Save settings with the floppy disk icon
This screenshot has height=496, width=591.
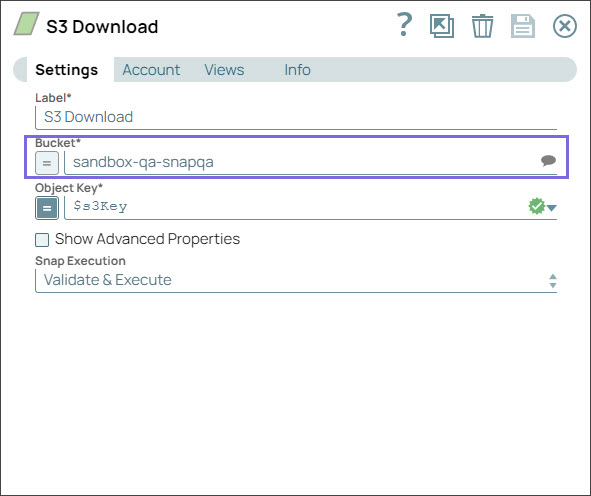pyautogui.click(x=523, y=26)
